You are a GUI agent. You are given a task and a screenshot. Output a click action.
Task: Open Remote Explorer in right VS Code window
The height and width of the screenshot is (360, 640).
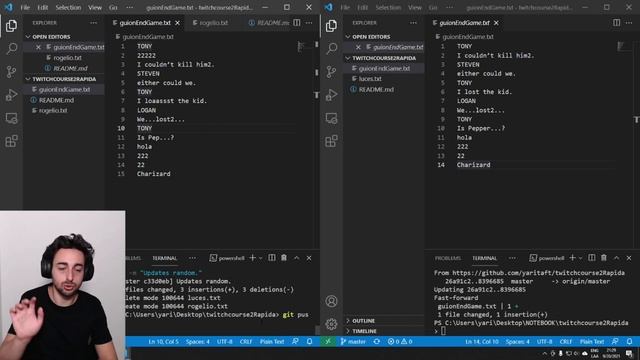tap(331, 118)
